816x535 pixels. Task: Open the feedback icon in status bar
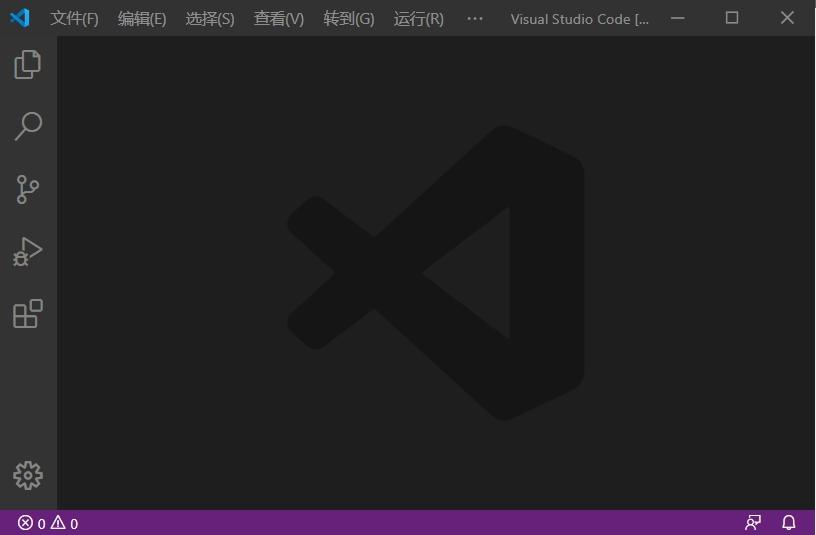click(753, 523)
